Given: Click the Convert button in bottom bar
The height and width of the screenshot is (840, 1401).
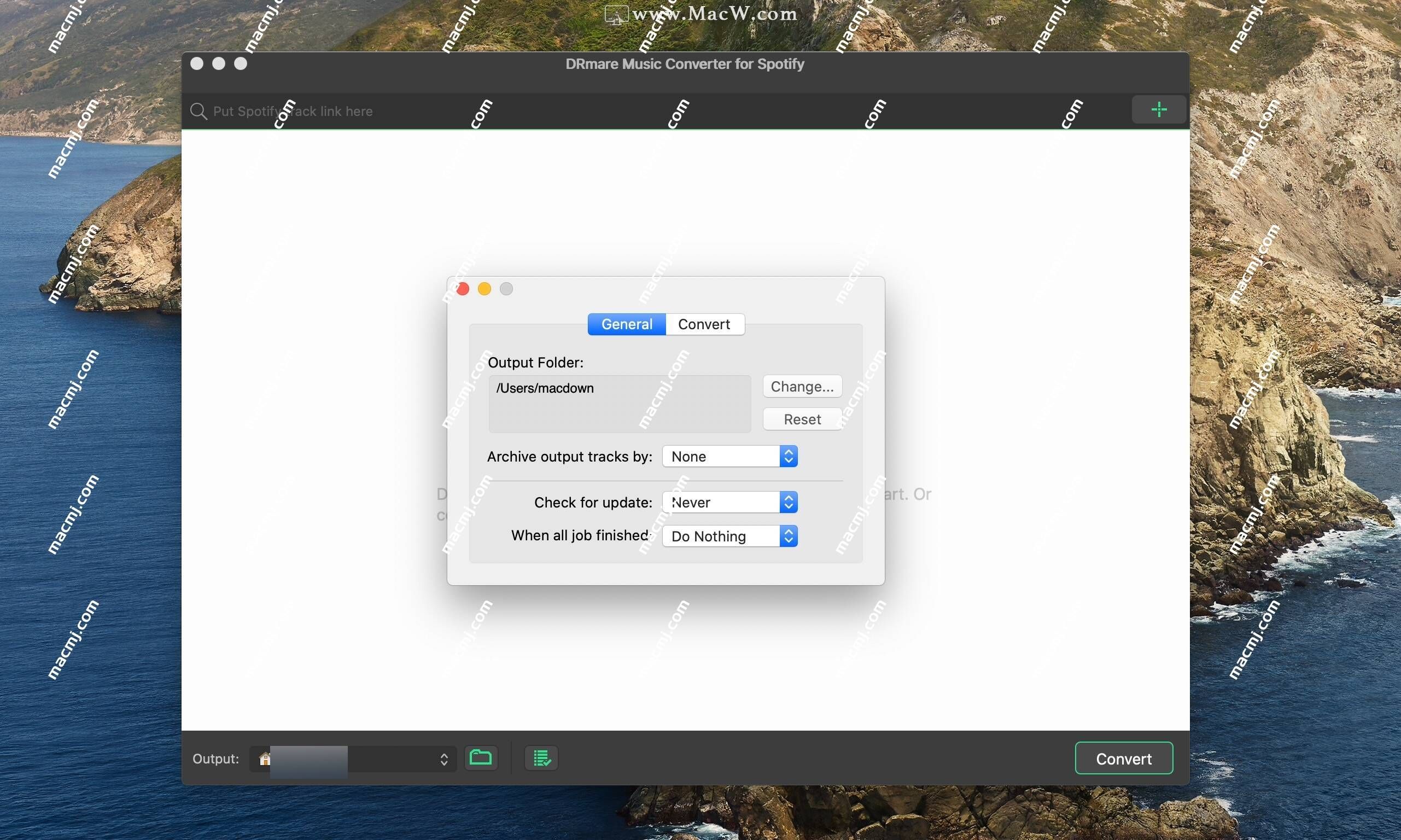Looking at the screenshot, I should [1124, 759].
